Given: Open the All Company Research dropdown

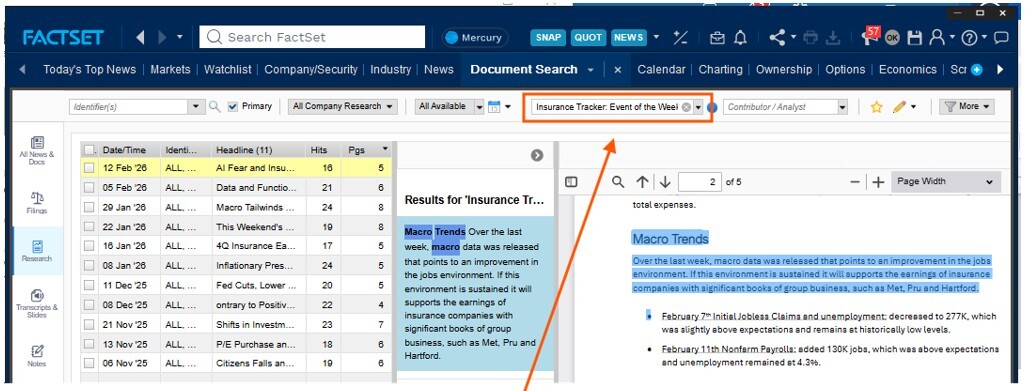Looking at the screenshot, I should tap(343, 107).
